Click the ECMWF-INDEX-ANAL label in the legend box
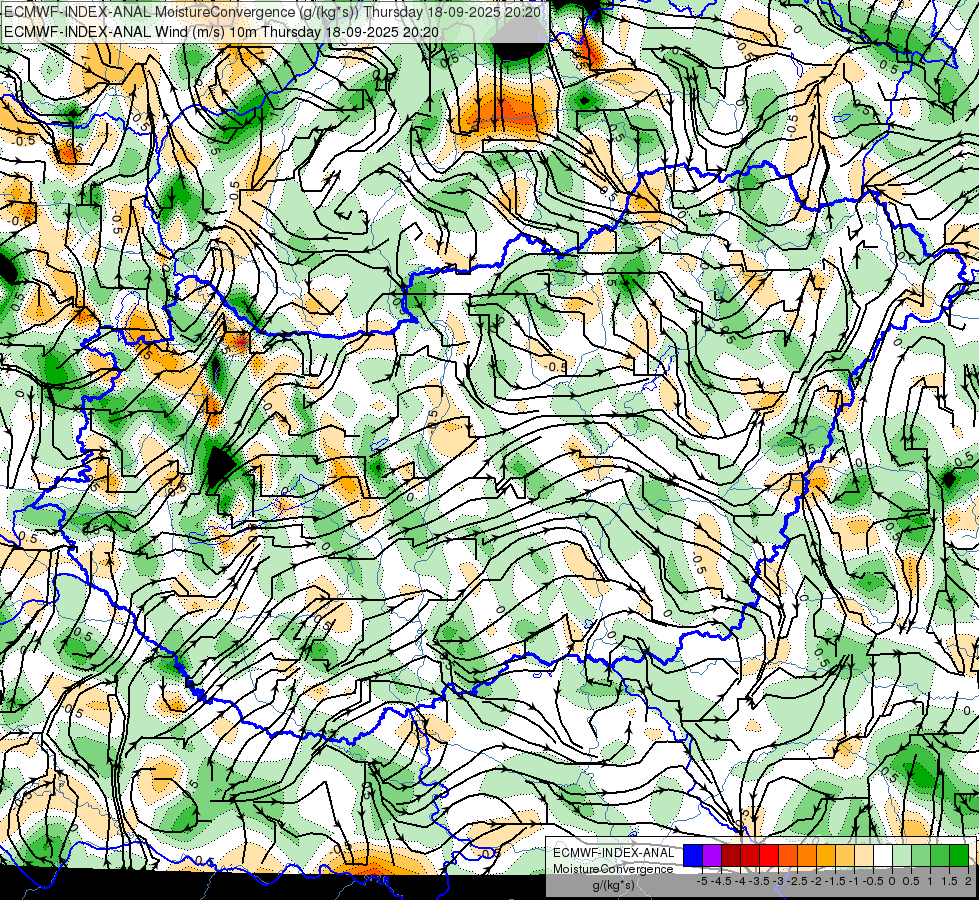This screenshot has width=979, height=900. (x=614, y=853)
